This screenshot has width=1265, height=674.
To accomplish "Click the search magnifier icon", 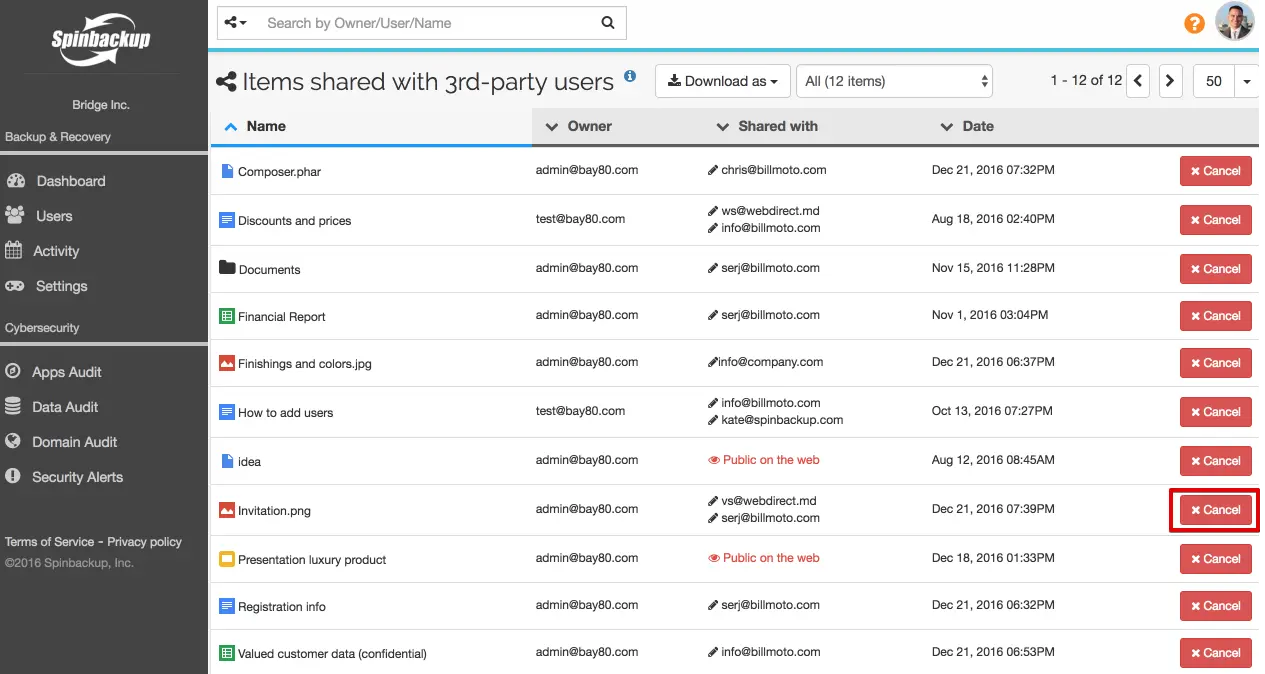I will coord(608,23).
